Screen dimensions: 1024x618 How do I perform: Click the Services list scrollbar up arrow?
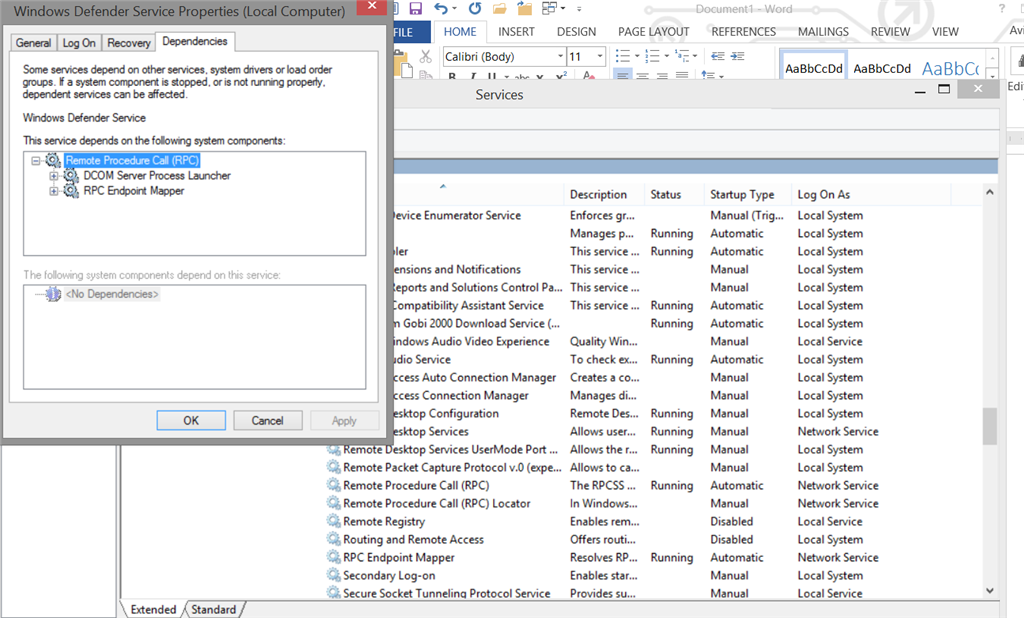coord(990,192)
